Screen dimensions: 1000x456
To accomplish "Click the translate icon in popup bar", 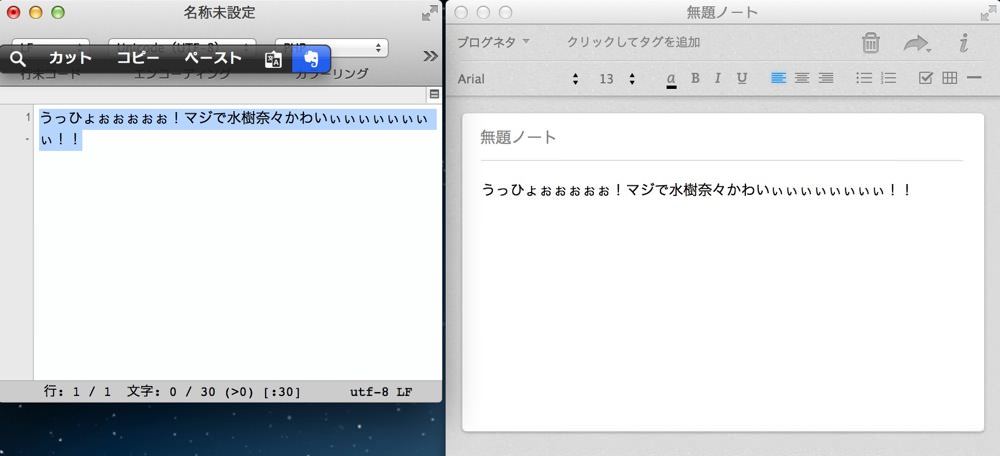I will point(273,59).
